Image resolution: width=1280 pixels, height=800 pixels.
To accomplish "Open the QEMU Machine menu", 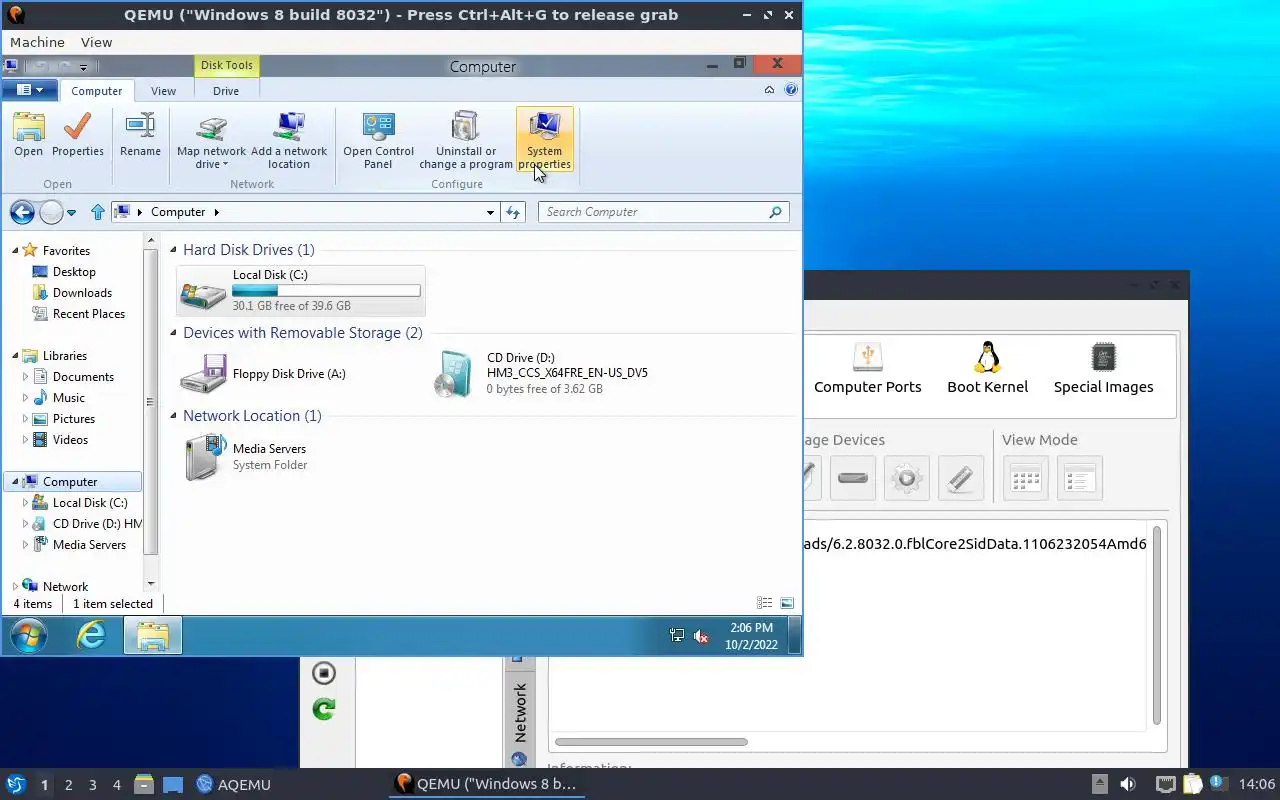I will coord(37,42).
